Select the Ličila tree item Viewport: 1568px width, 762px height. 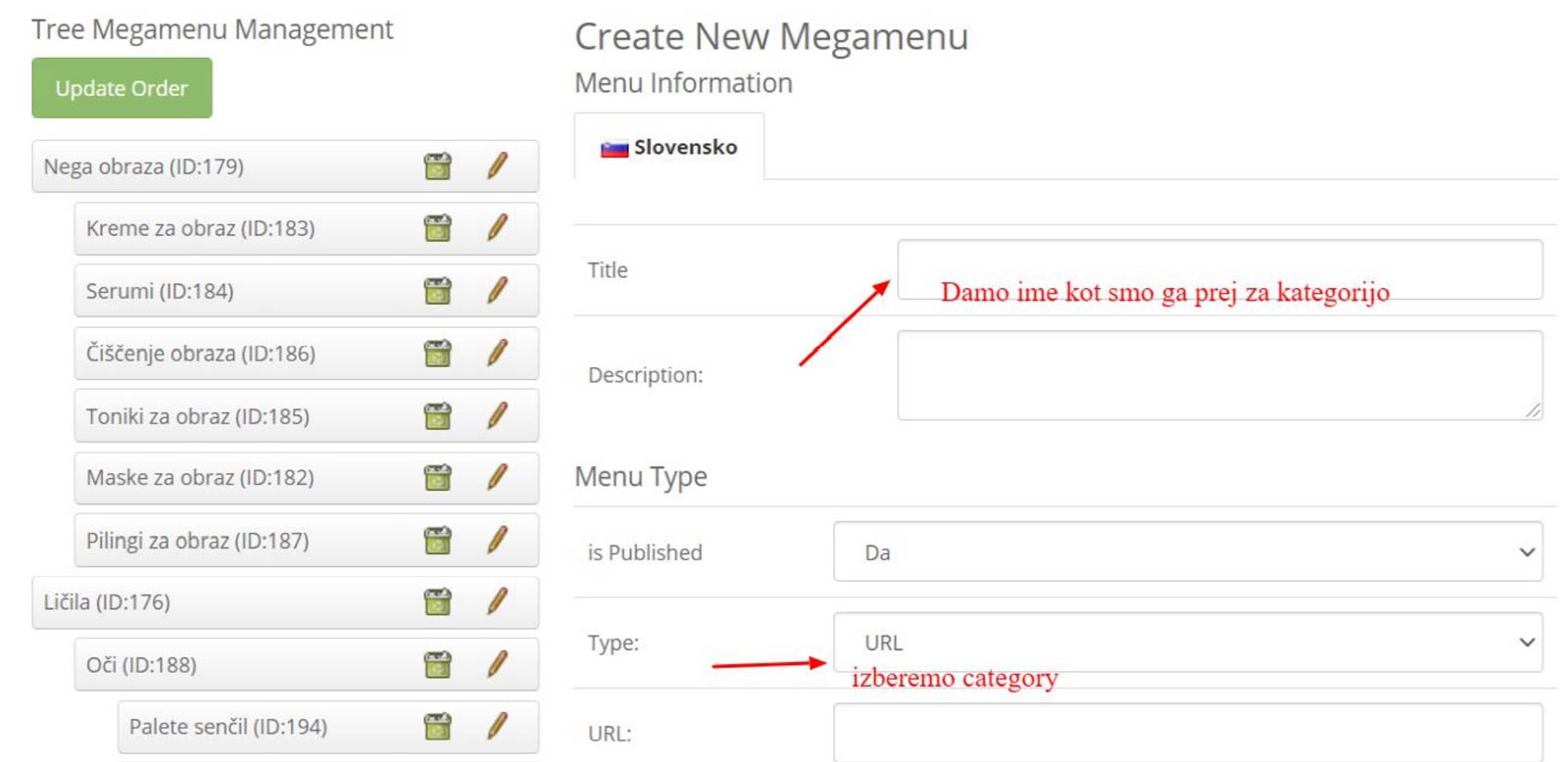click(x=107, y=602)
